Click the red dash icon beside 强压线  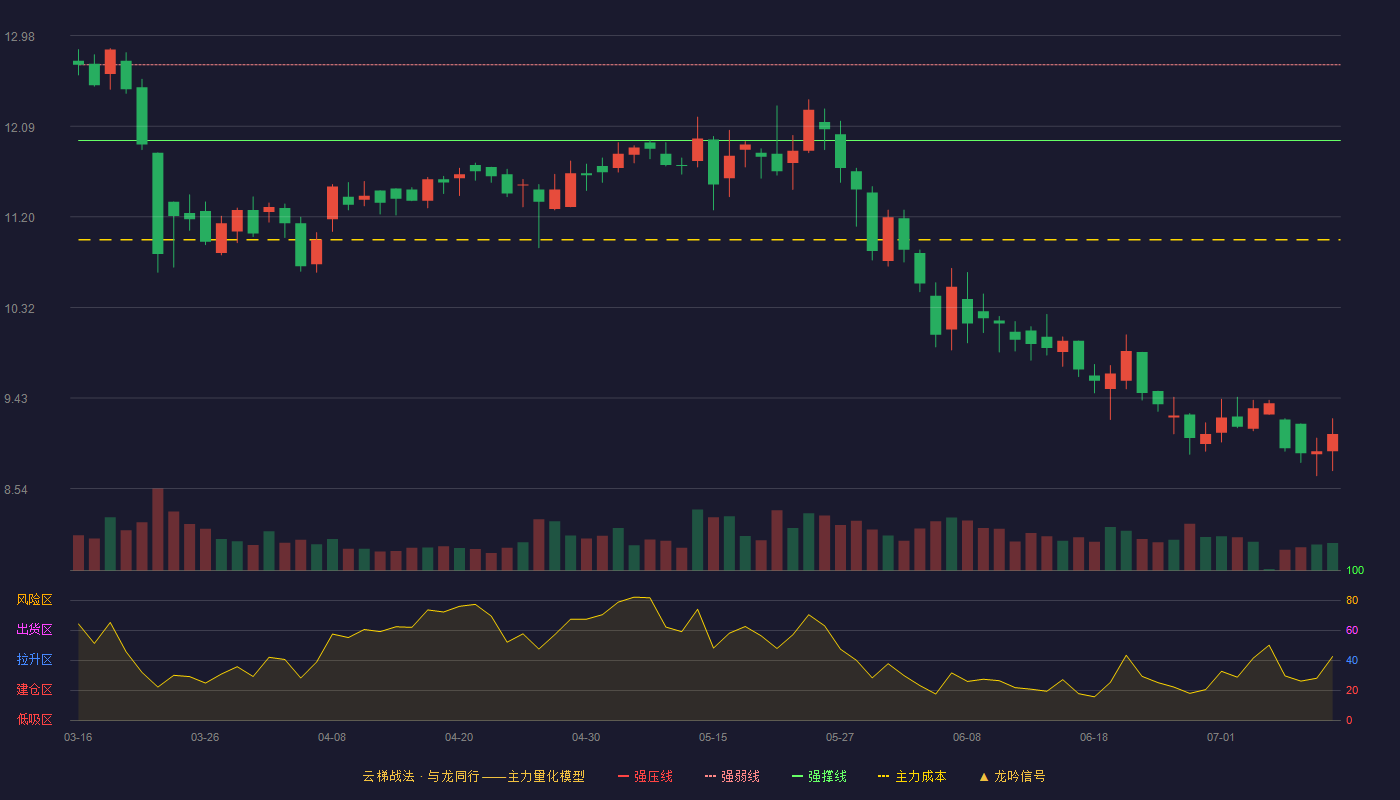624,776
